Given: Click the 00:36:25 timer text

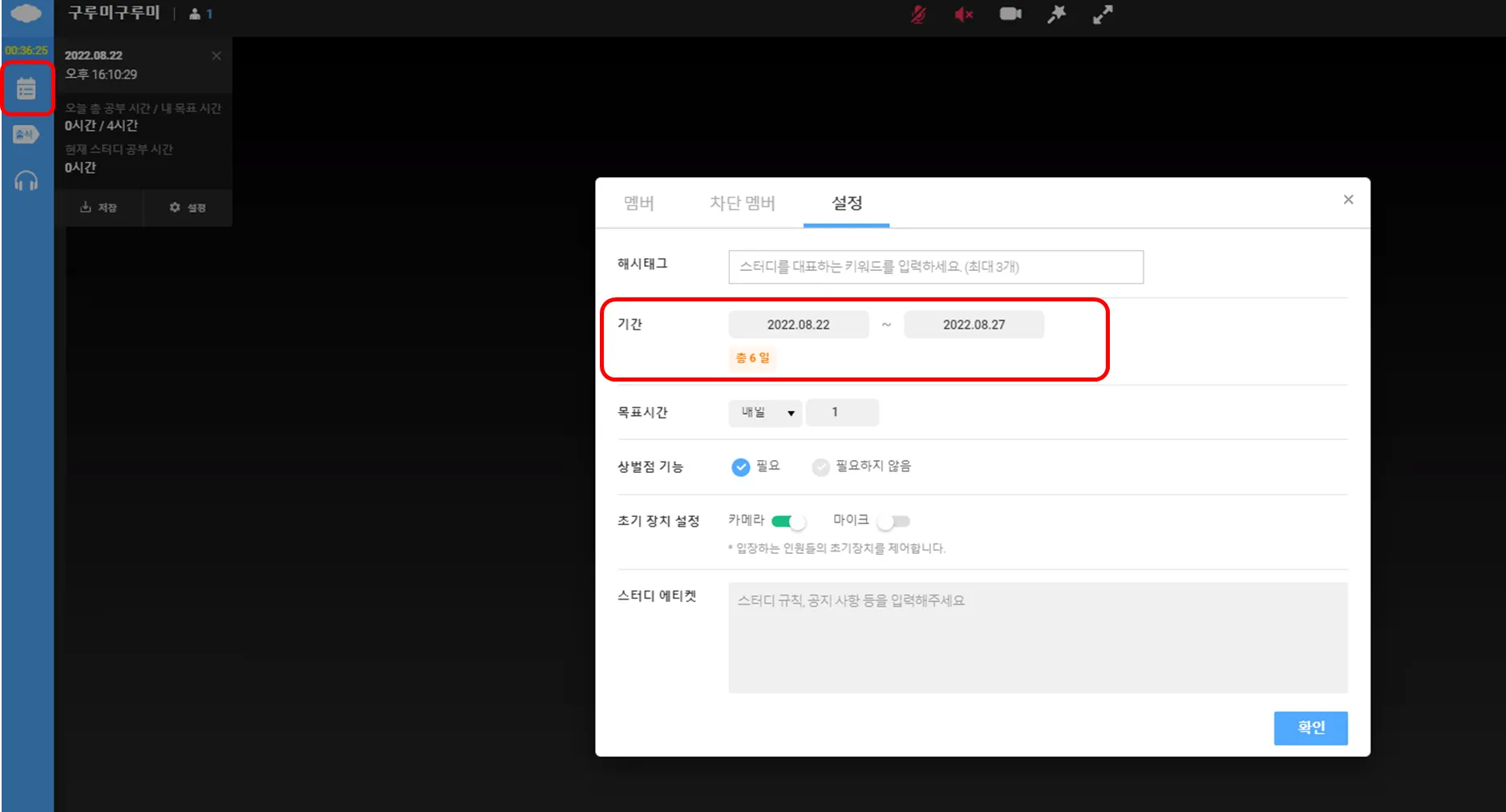Looking at the screenshot, I should click(x=26, y=50).
